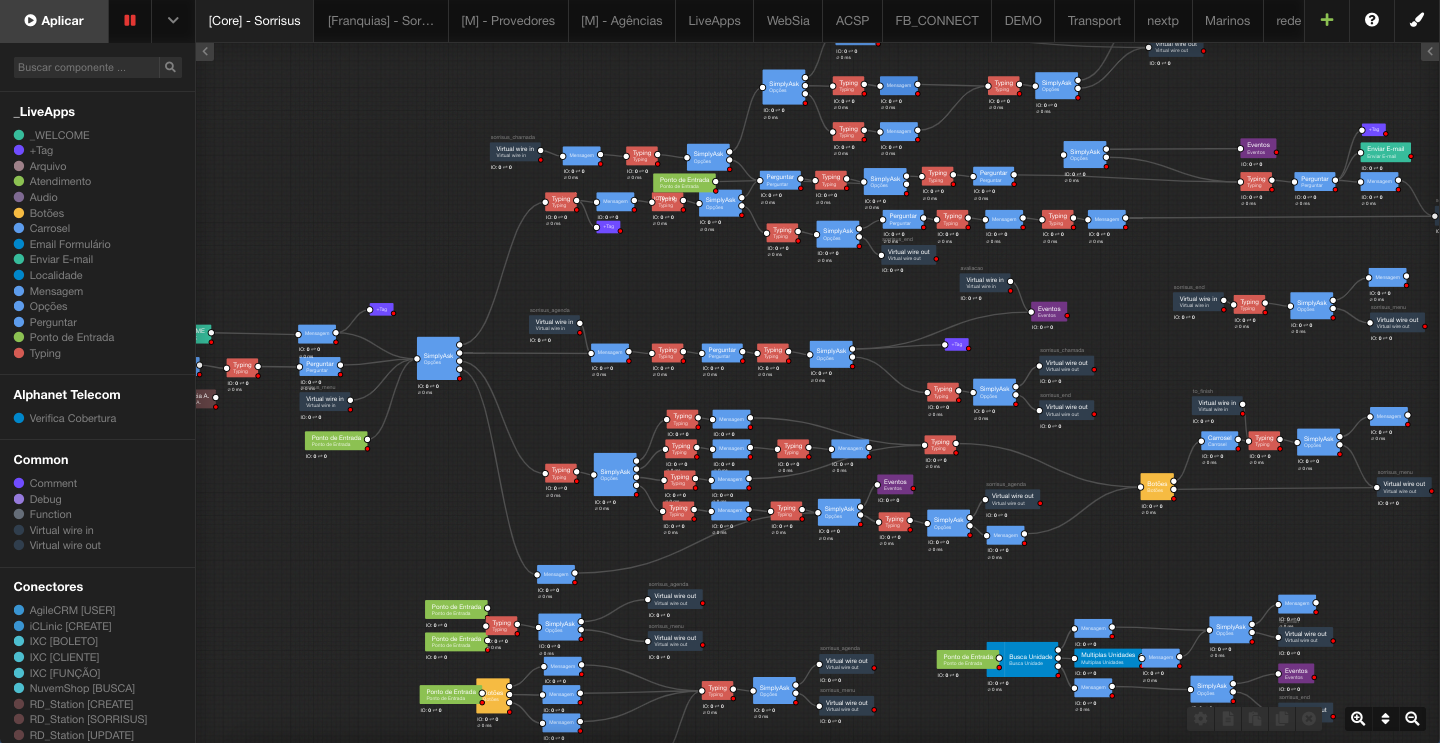Image resolution: width=1440 pixels, height=743 pixels.
Task: Choose the IXC [BOLETO] connector
Action: click(56, 641)
